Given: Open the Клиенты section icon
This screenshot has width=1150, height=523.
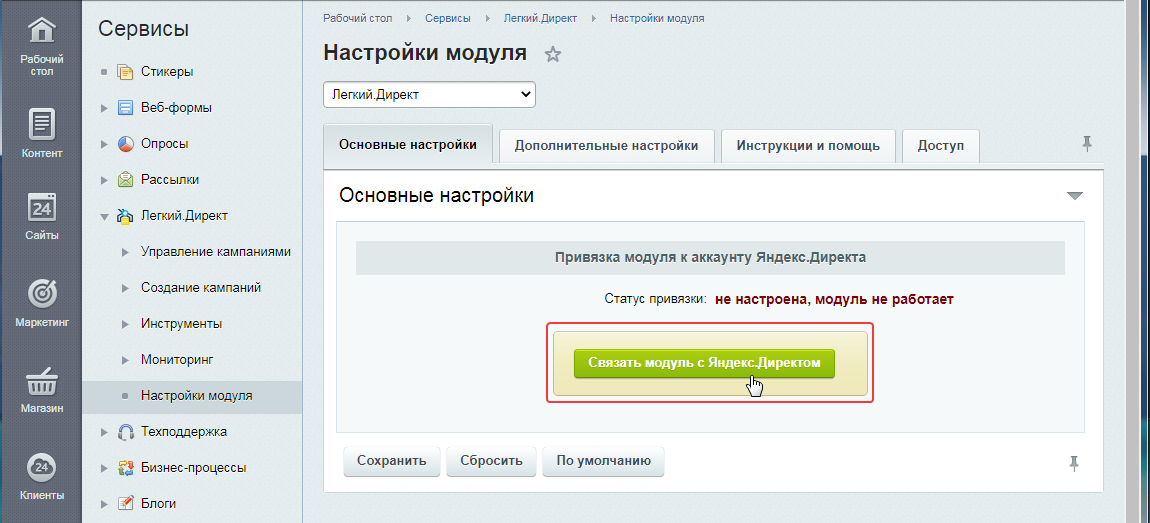Looking at the screenshot, I should [42, 467].
